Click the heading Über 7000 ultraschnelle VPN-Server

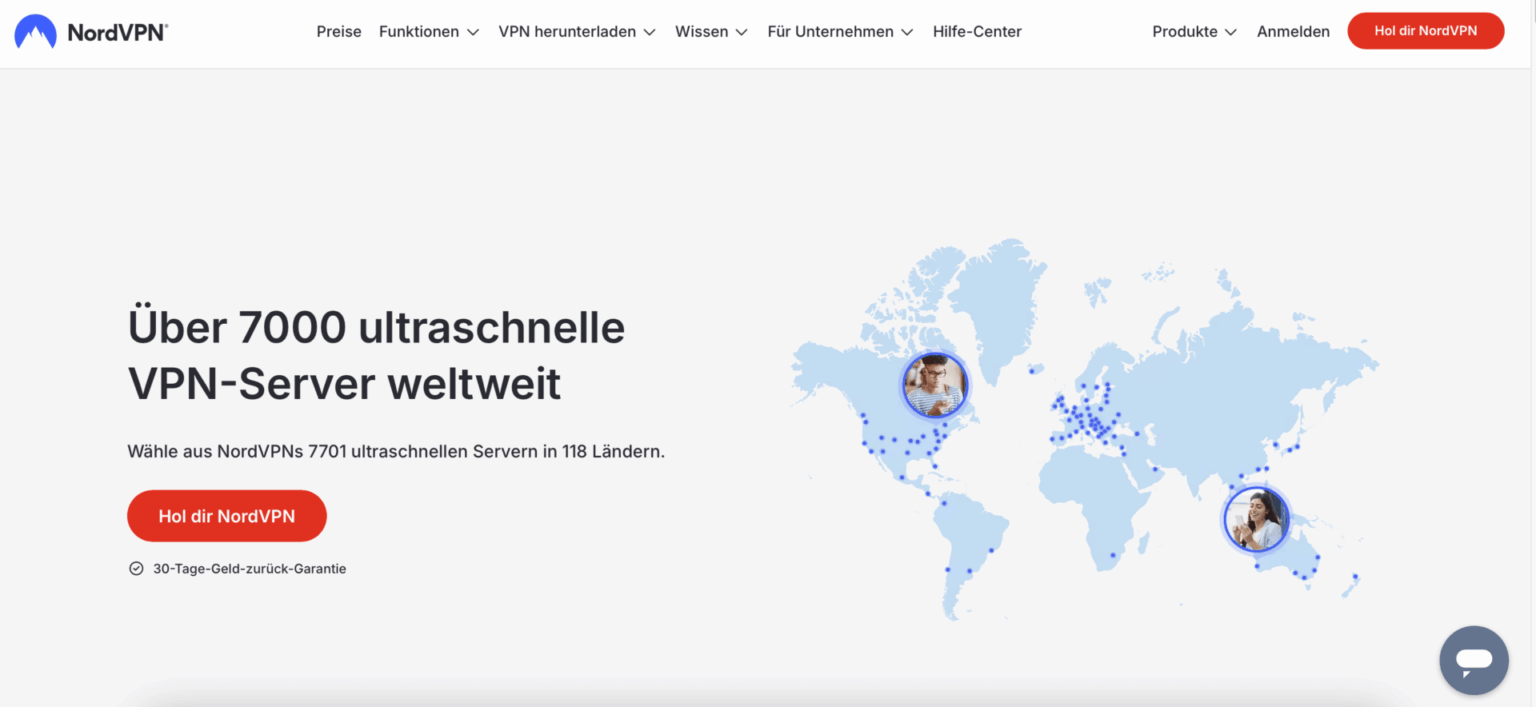click(x=377, y=356)
